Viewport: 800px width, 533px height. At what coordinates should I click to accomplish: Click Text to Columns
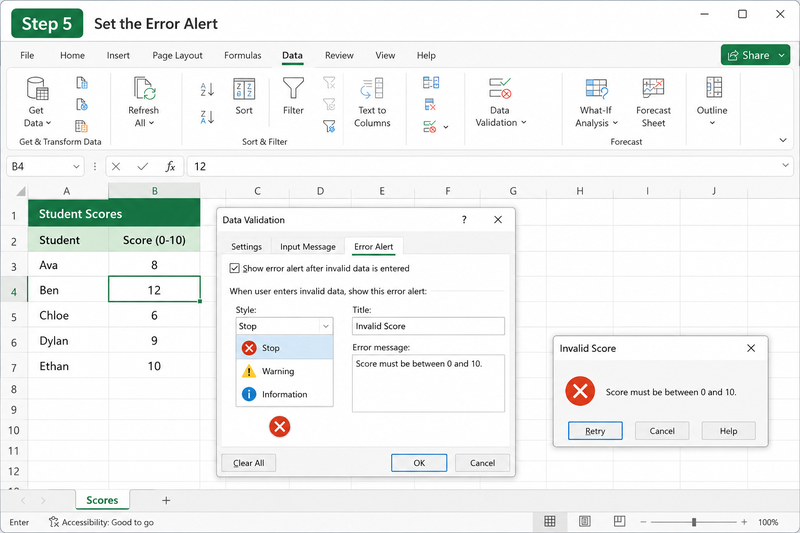372,102
